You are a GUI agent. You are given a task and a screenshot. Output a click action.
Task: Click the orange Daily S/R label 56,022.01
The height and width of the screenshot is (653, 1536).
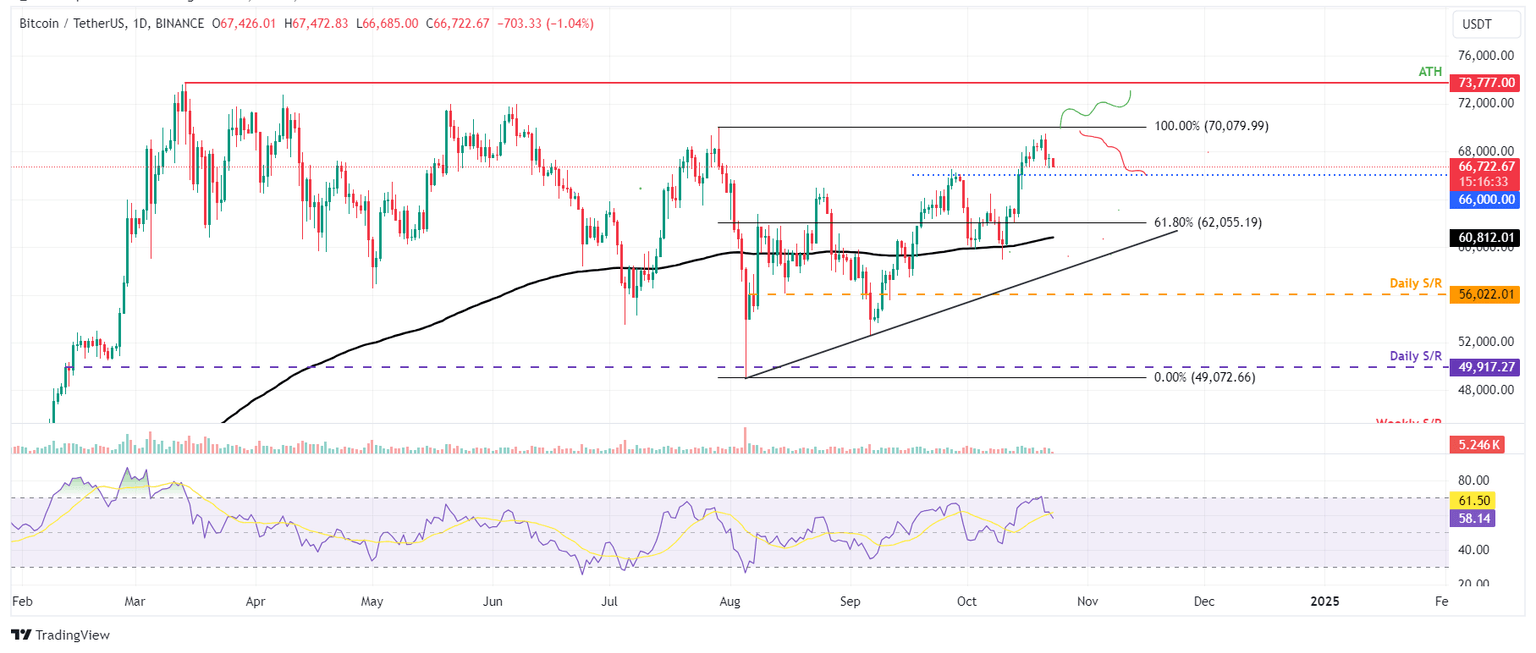click(1483, 295)
